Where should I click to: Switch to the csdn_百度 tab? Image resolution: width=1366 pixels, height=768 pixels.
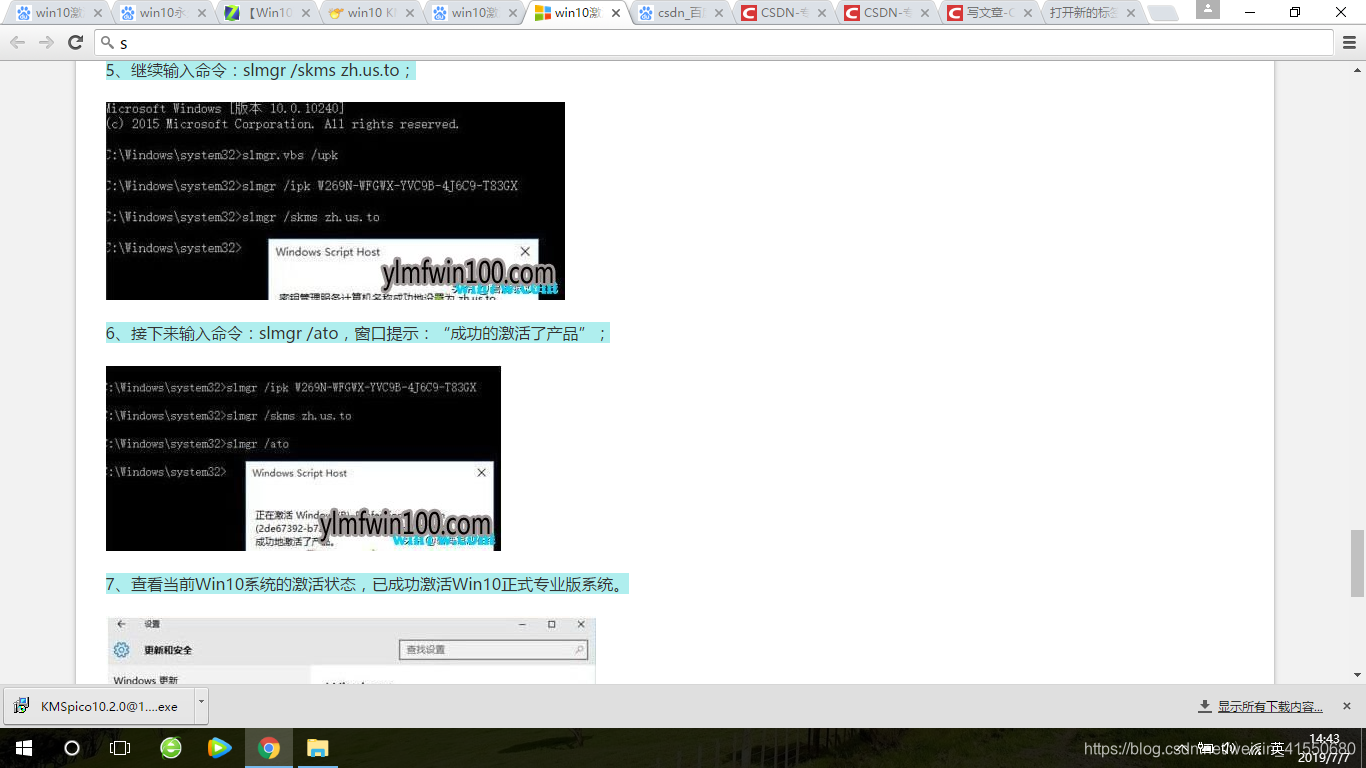point(681,14)
